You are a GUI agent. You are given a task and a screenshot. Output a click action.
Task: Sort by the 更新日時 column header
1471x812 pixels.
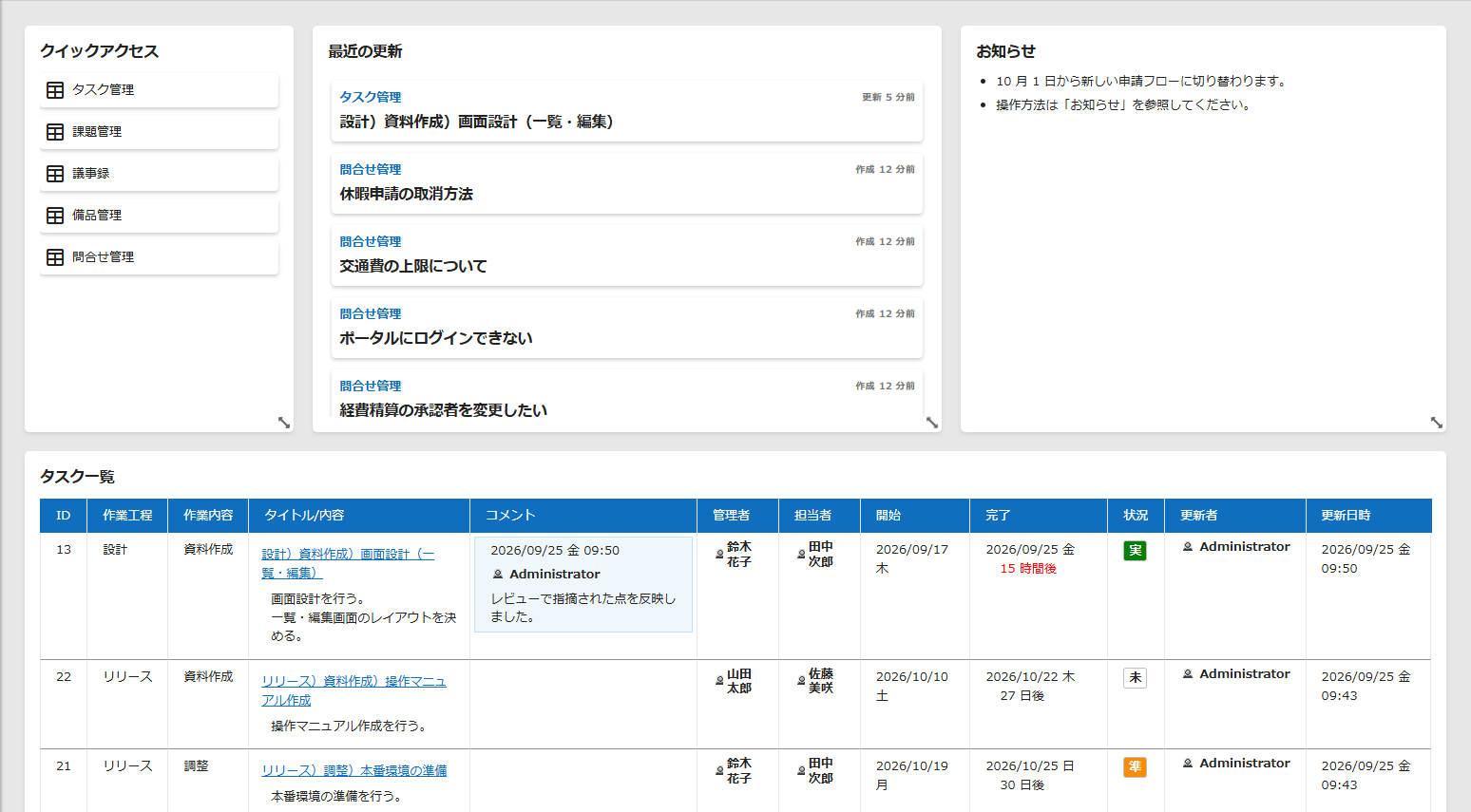(1368, 516)
